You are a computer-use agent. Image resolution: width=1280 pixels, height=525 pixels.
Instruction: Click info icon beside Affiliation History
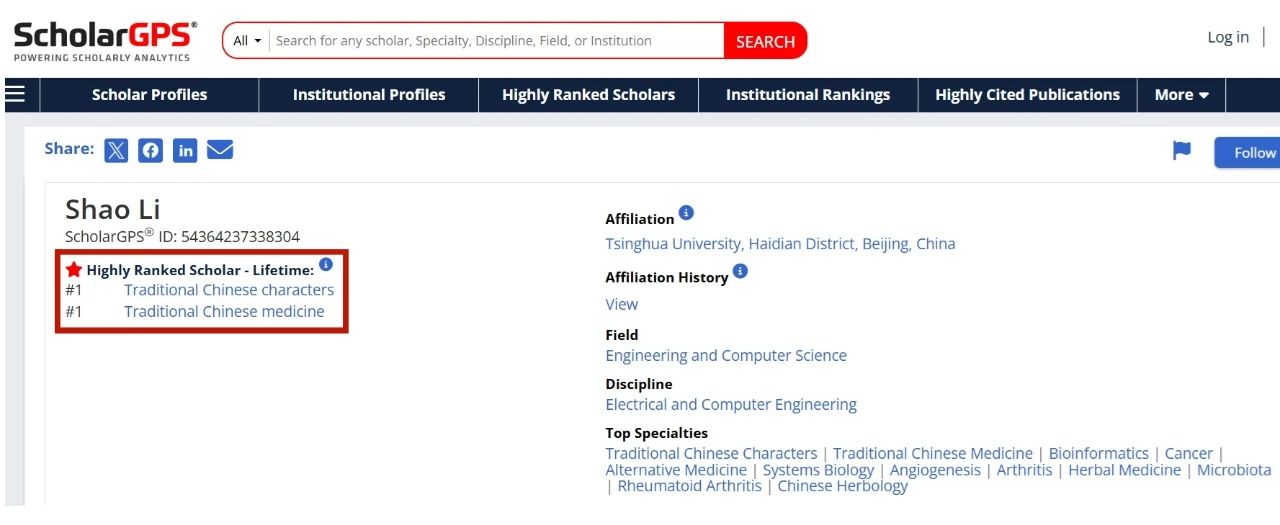click(740, 271)
